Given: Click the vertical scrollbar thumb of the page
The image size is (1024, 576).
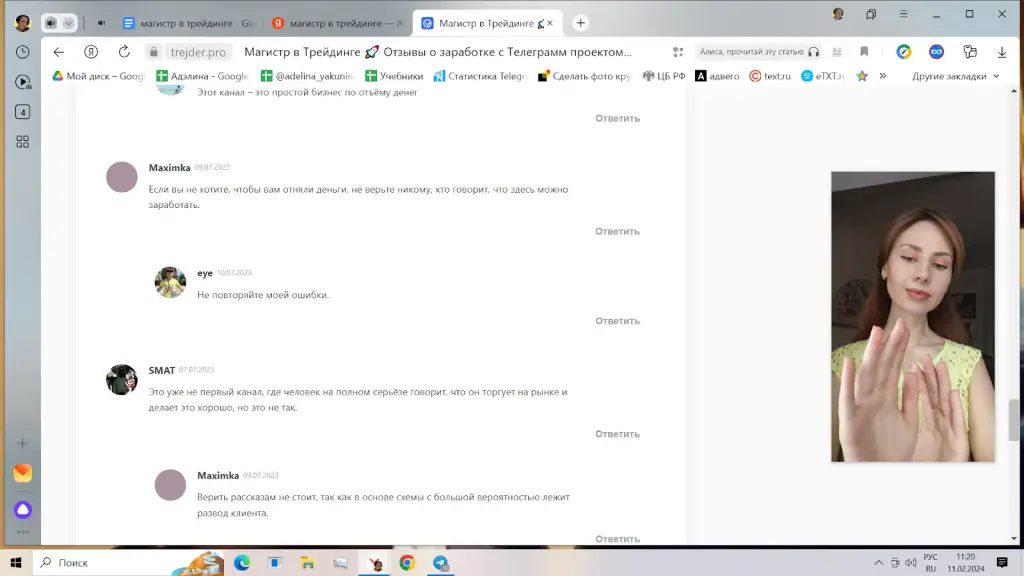Looking at the screenshot, I should pos(1014,420).
